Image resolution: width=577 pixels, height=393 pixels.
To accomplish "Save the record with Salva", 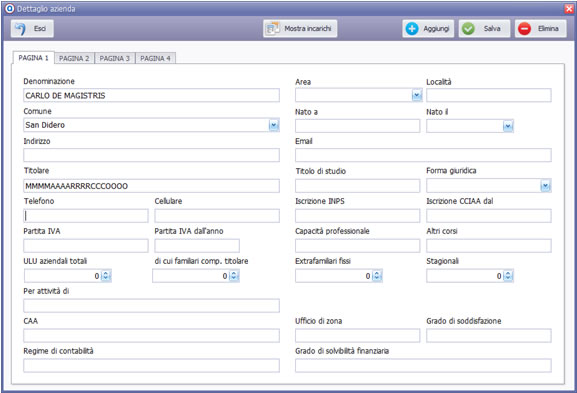I will pyautogui.click(x=484, y=29).
